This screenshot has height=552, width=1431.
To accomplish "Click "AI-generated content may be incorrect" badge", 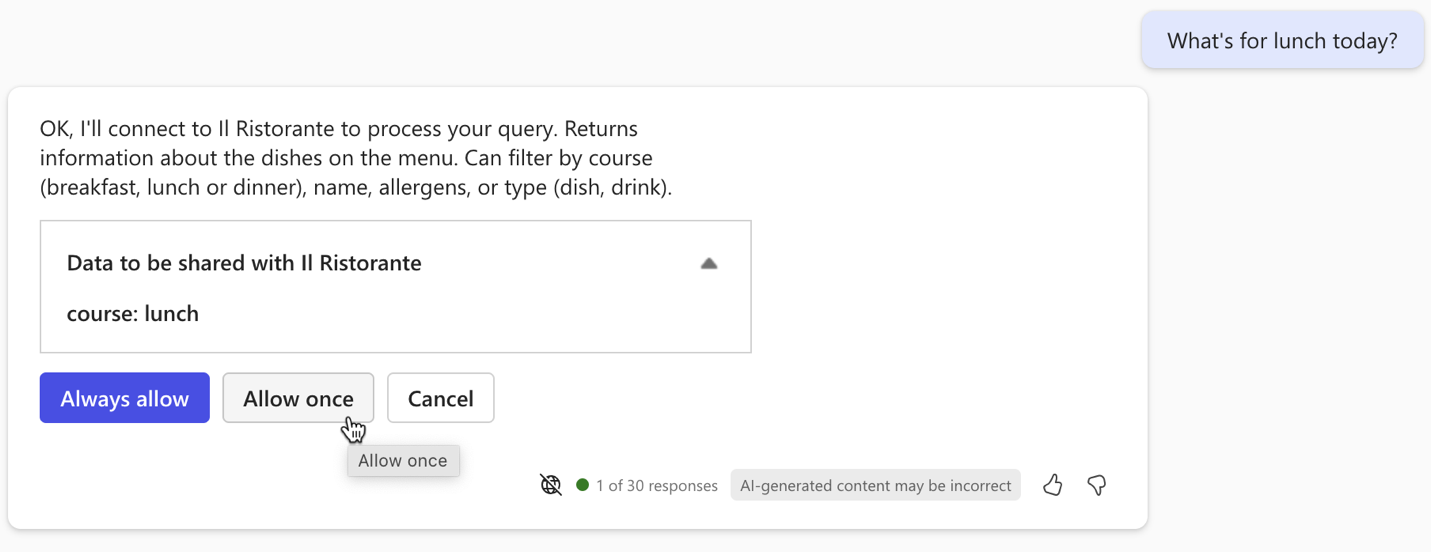I will tap(875, 486).
